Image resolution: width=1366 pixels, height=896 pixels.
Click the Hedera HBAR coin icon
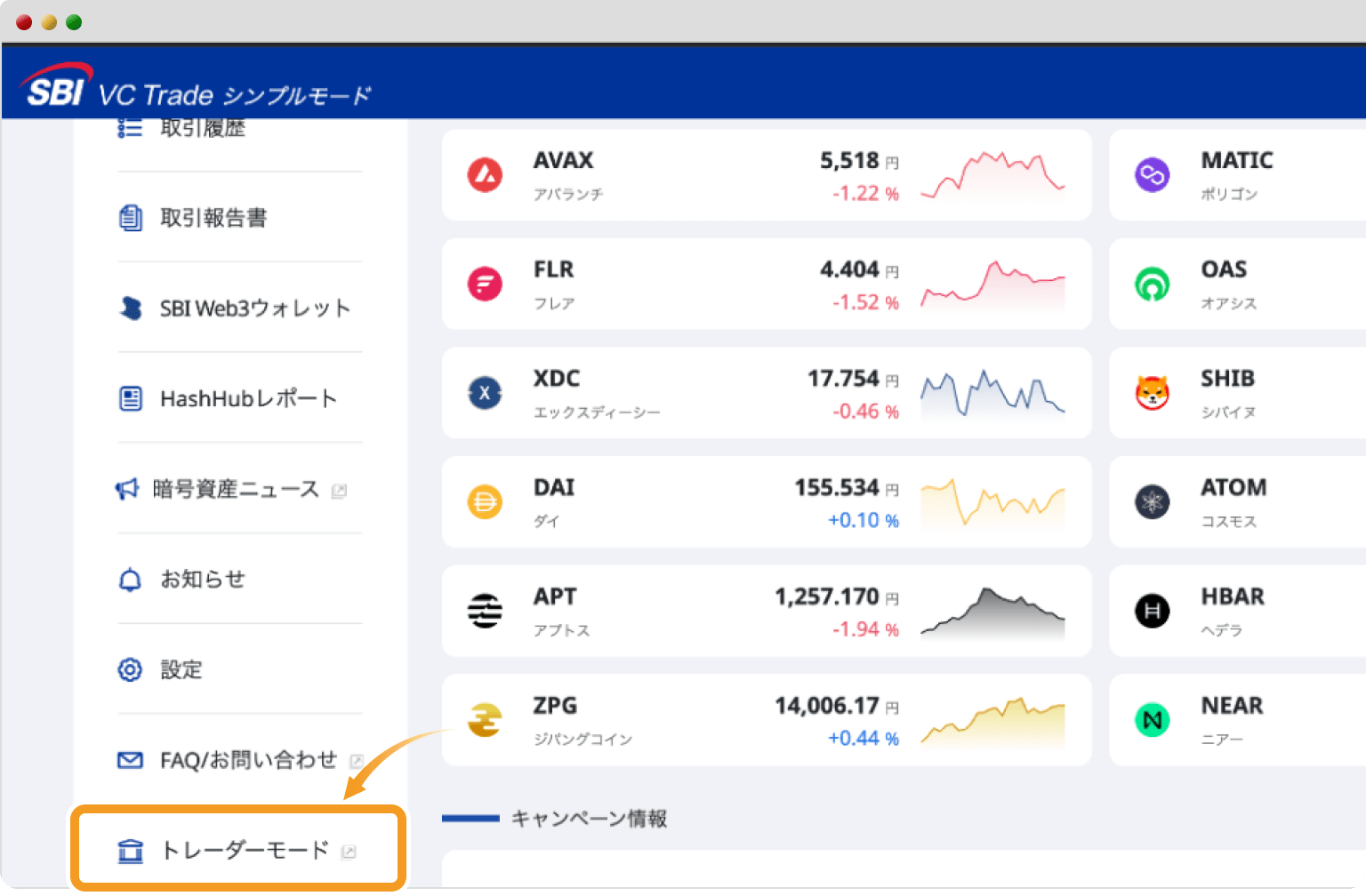click(1153, 611)
